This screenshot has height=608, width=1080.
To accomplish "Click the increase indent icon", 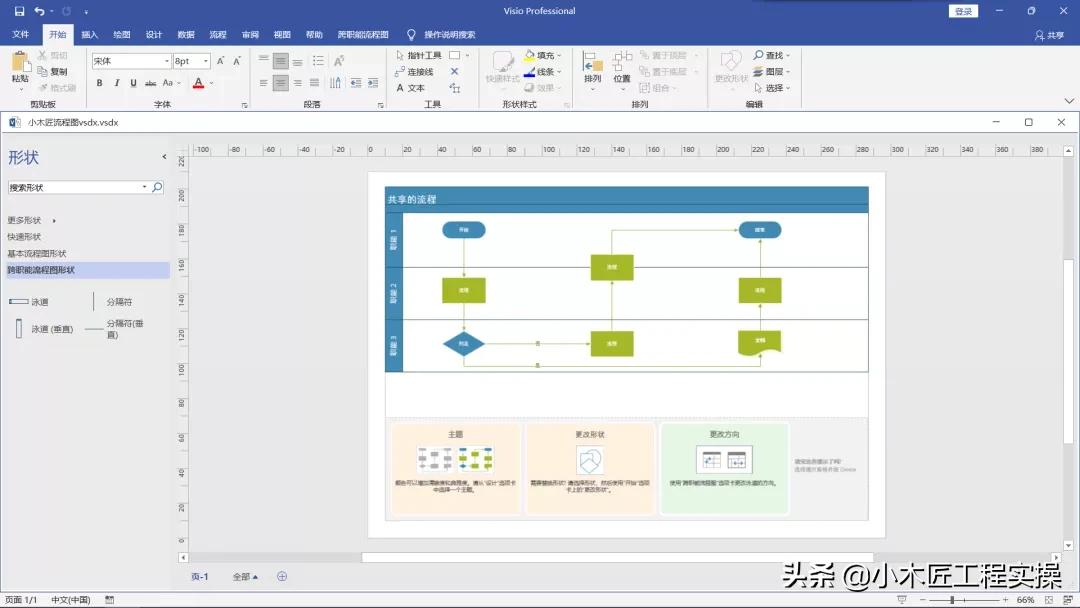I will pyautogui.click(x=373, y=83).
